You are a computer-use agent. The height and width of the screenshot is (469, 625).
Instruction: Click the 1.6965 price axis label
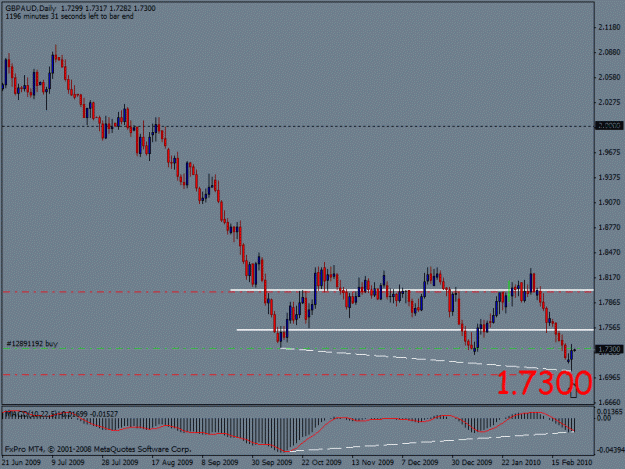pos(609,377)
